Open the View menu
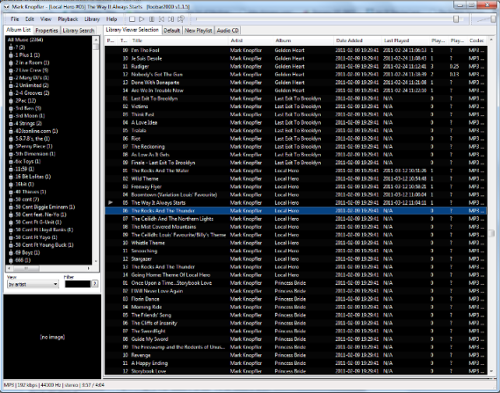 [46, 19]
